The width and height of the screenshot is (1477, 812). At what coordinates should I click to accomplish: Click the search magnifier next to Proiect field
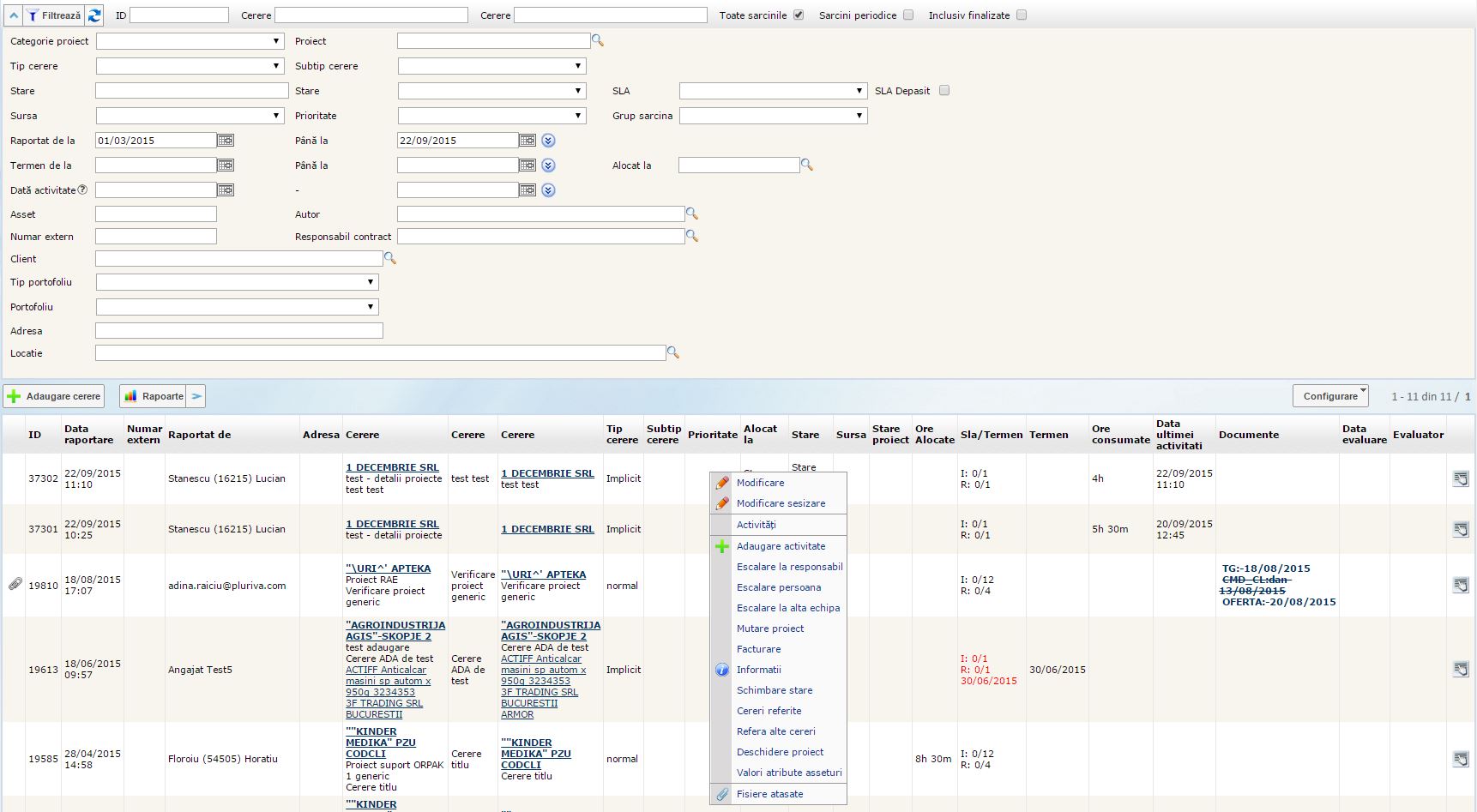(598, 41)
